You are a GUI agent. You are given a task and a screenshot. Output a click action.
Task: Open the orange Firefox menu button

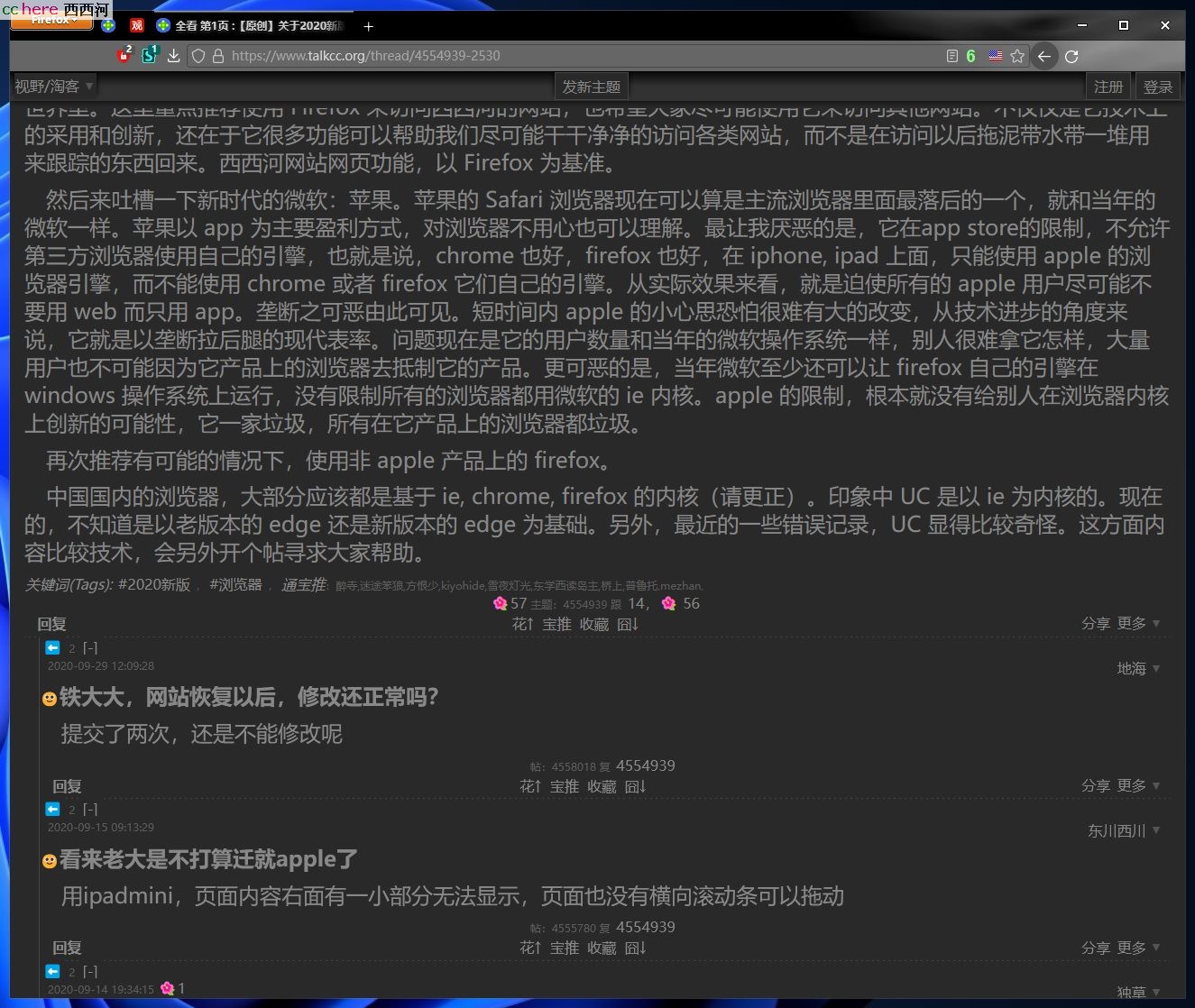(51, 22)
